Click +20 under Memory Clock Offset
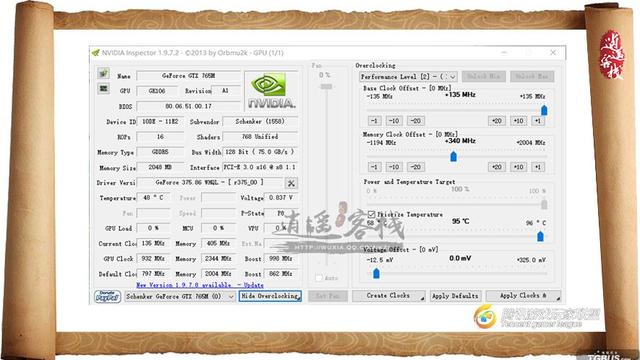The width and height of the screenshot is (640, 360). [x=496, y=167]
